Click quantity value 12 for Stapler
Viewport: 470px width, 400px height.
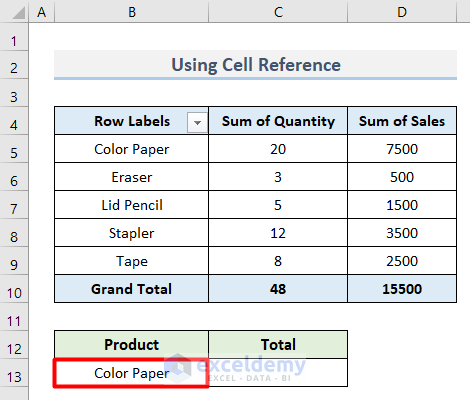click(x=278, y=233)
